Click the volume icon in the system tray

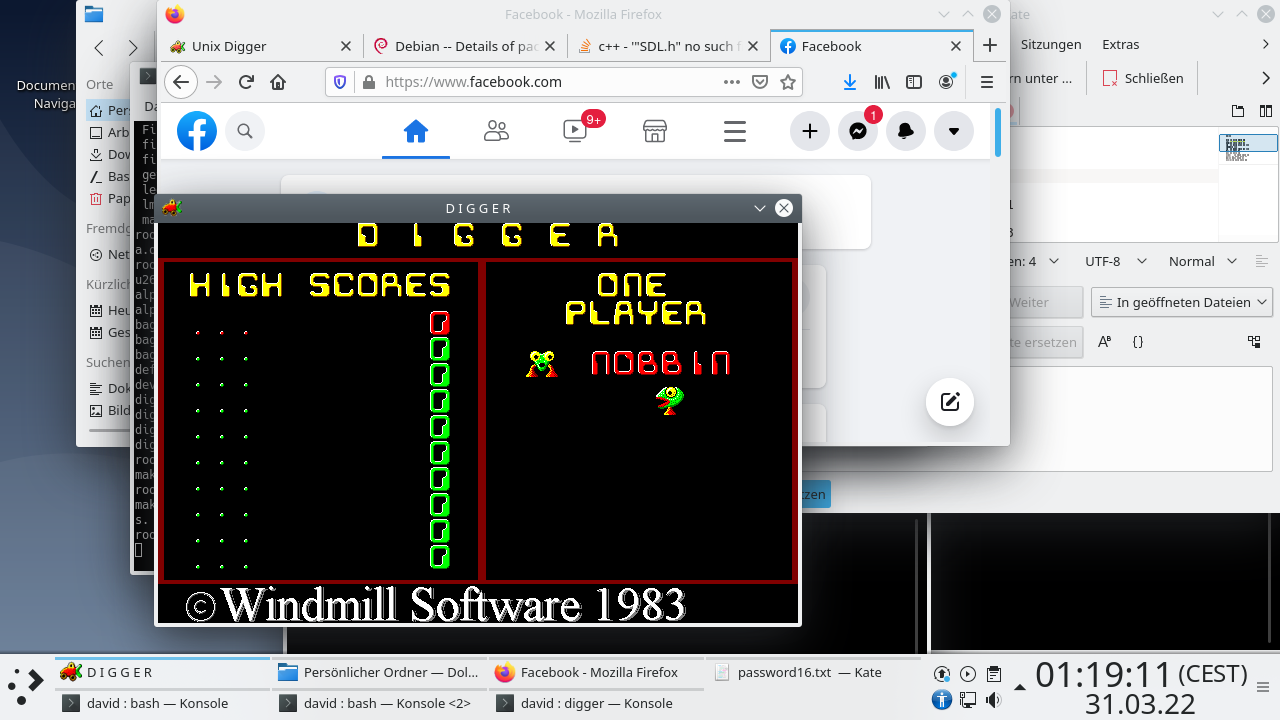coord(994,700)
